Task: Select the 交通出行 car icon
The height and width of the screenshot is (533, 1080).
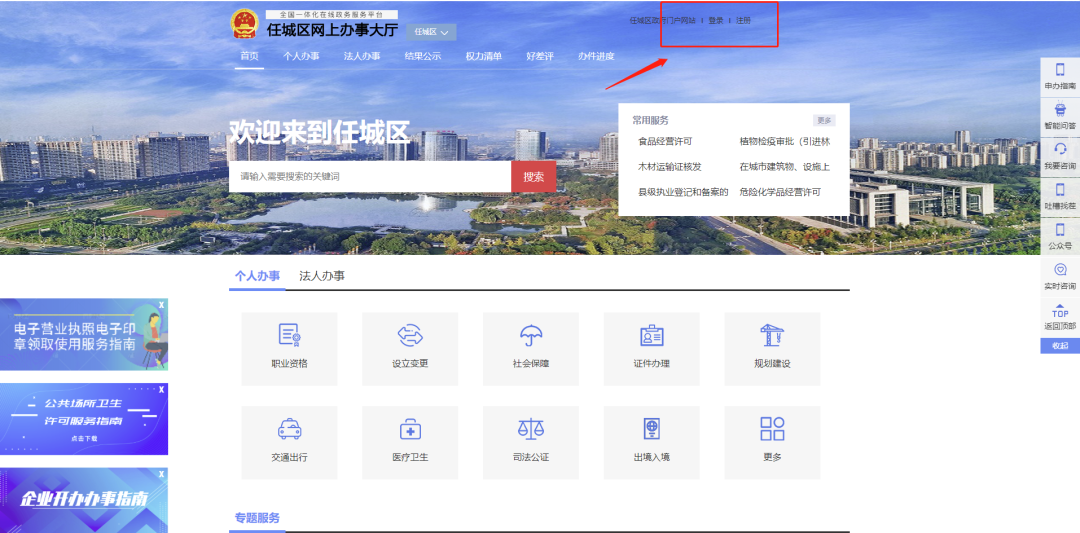Action: 289,429
